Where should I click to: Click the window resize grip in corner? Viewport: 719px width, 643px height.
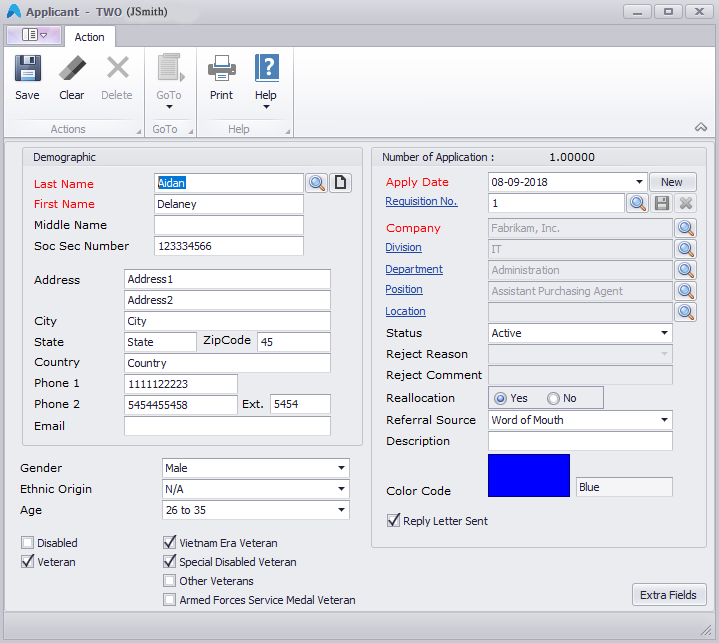[706, 631]
